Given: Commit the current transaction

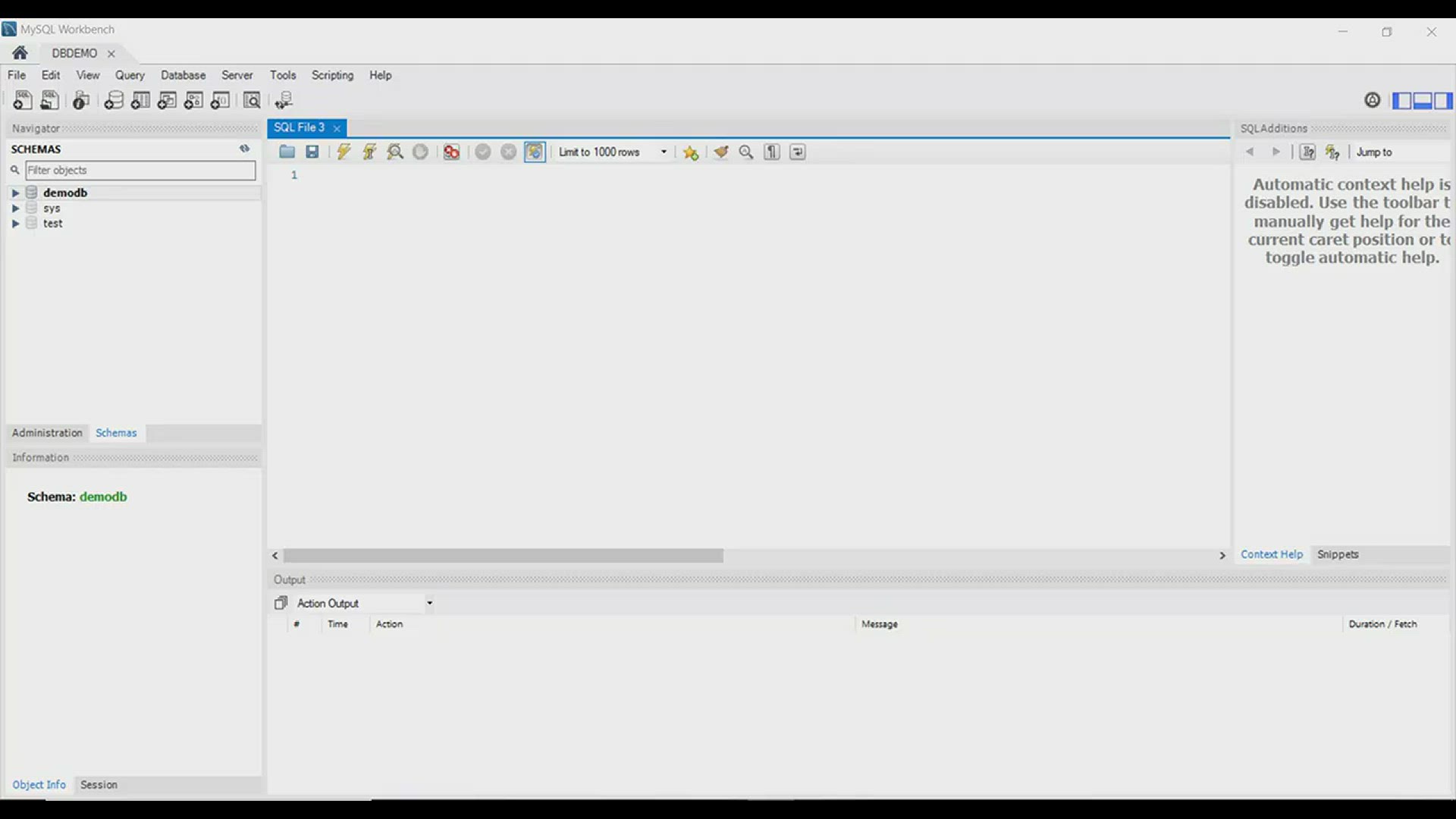Looking at the screenshot, I should tap(483, 152).
